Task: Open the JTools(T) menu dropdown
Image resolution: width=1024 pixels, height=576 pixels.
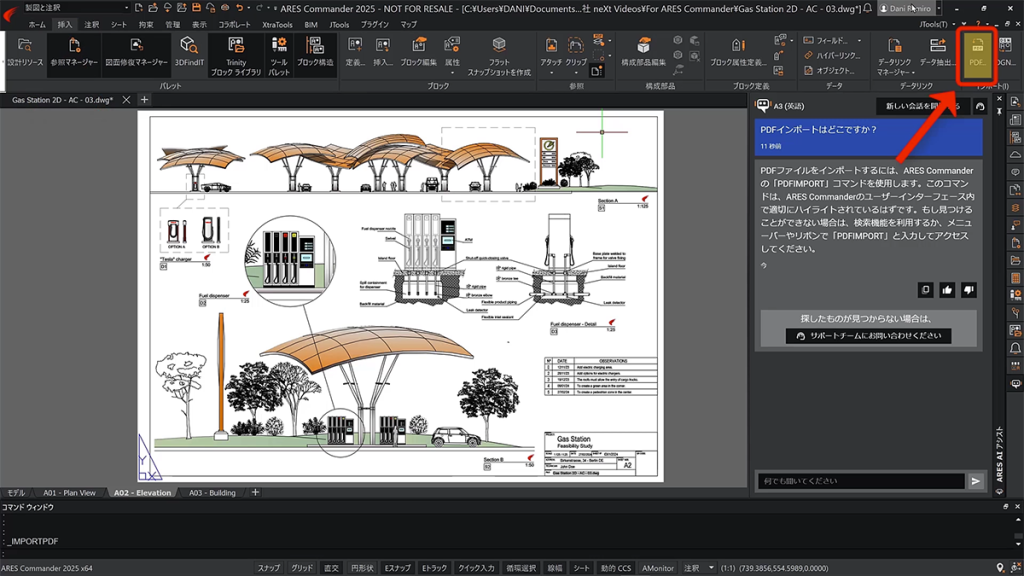Action: [952, 23]
